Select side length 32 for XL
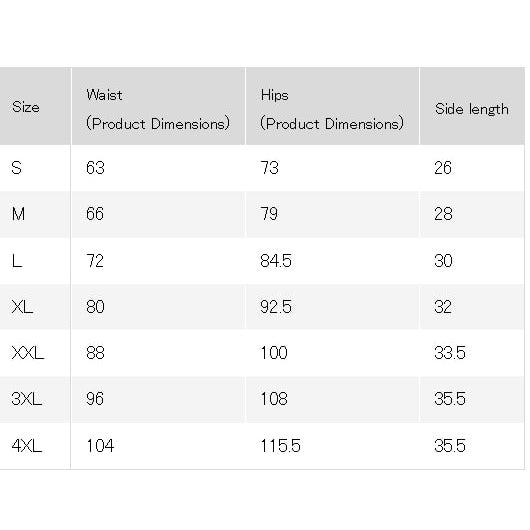The image size is (530, 530). point(443,307)
